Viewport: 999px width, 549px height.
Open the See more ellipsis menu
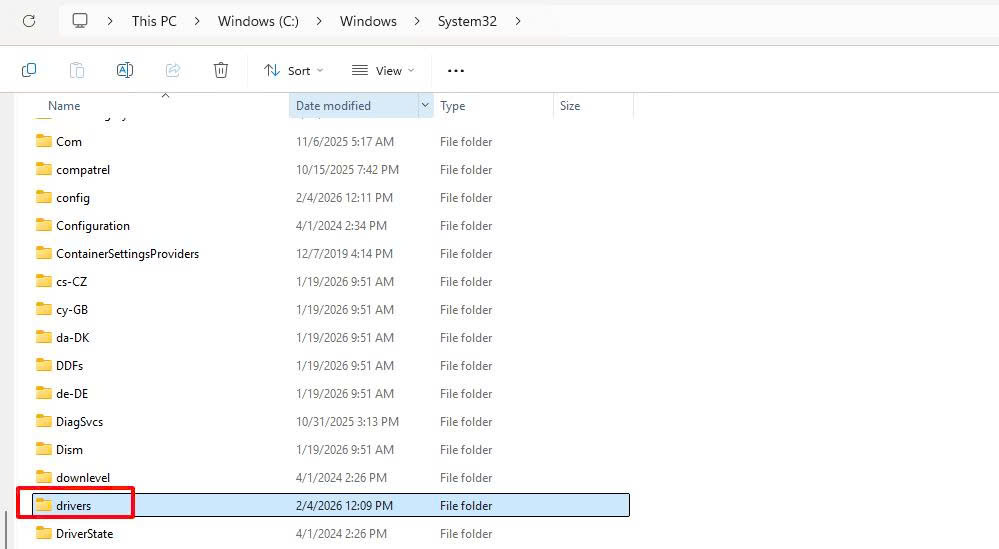(456, 71)
